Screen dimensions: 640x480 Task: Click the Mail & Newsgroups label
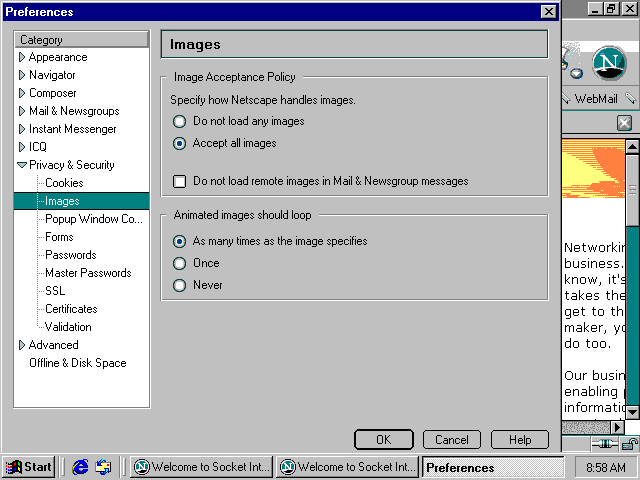74,111
